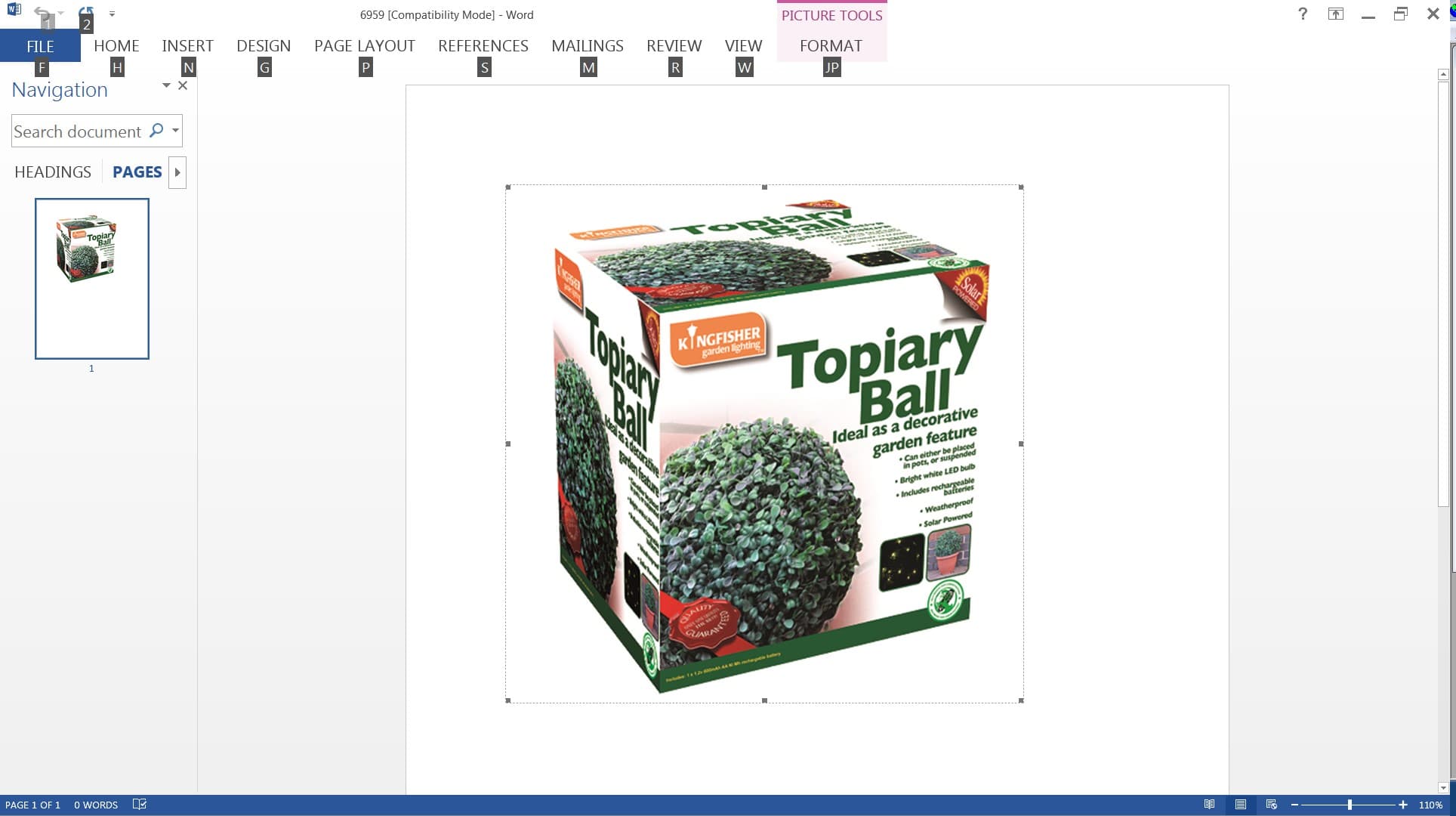This screenshot has width=1456, height=816.
Task: Click bottom-right resize handle of selected picture
Action: (x=1021, y=700)
